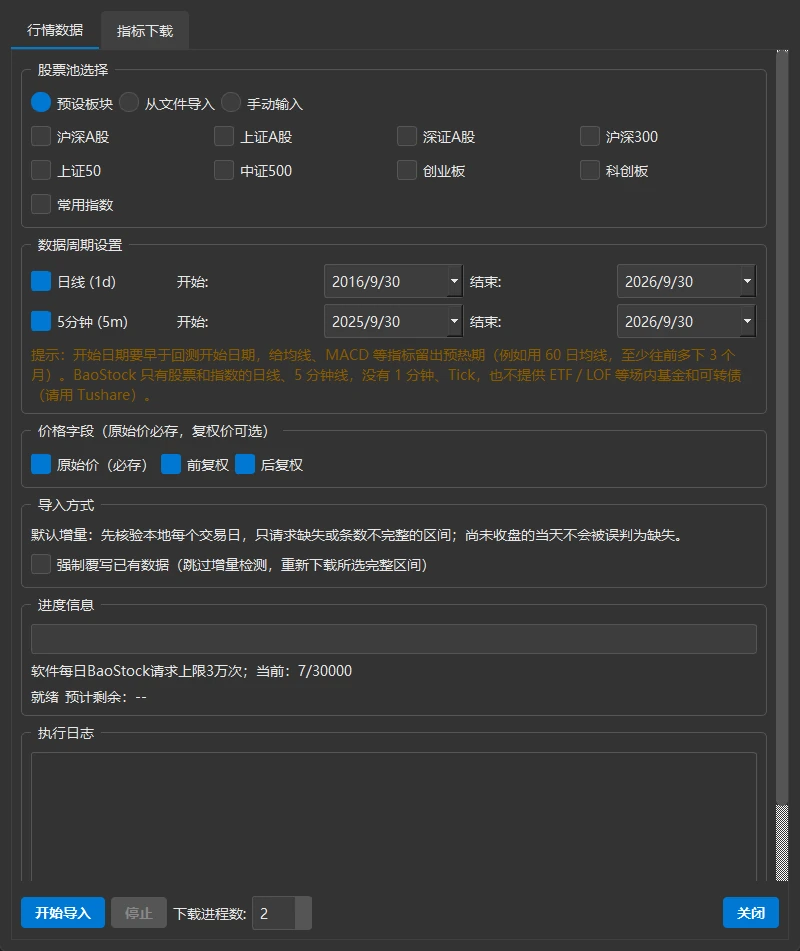
Task: Check the 上证A股 checkbox
Action: (224, 136)
